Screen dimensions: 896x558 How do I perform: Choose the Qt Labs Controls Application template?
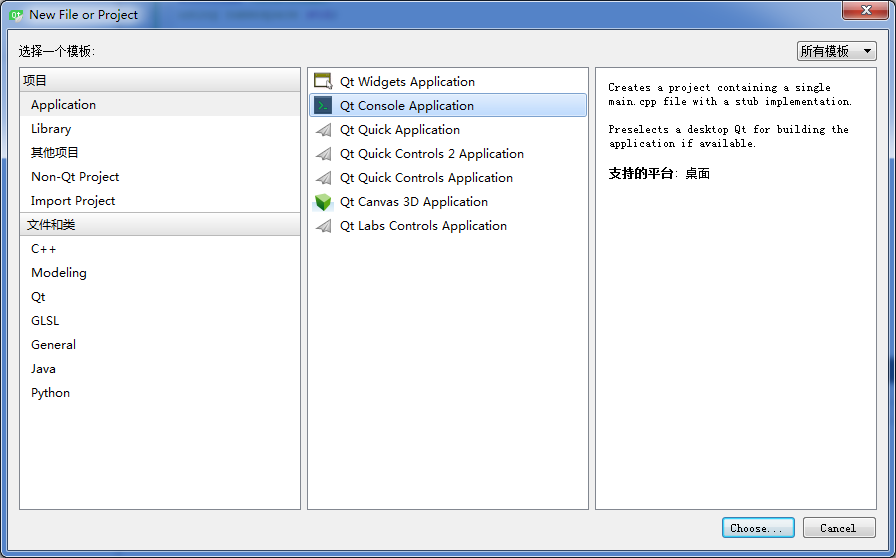(448, 226)
